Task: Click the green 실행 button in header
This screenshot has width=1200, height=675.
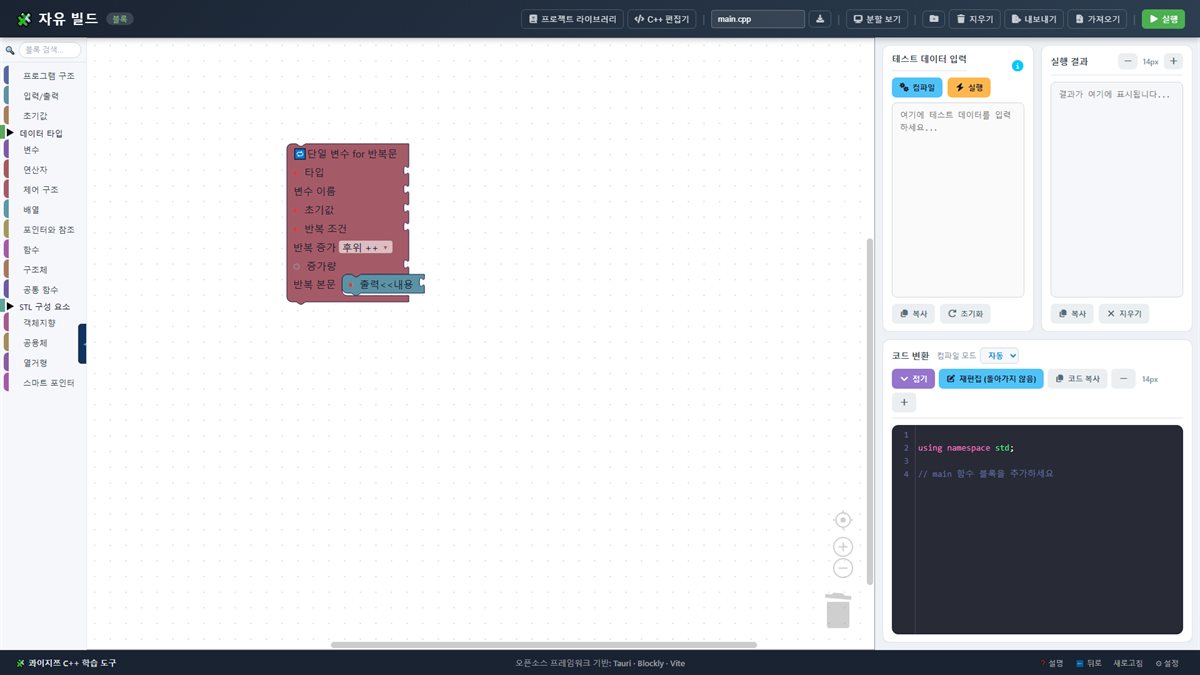Action: click(1164, 19)
